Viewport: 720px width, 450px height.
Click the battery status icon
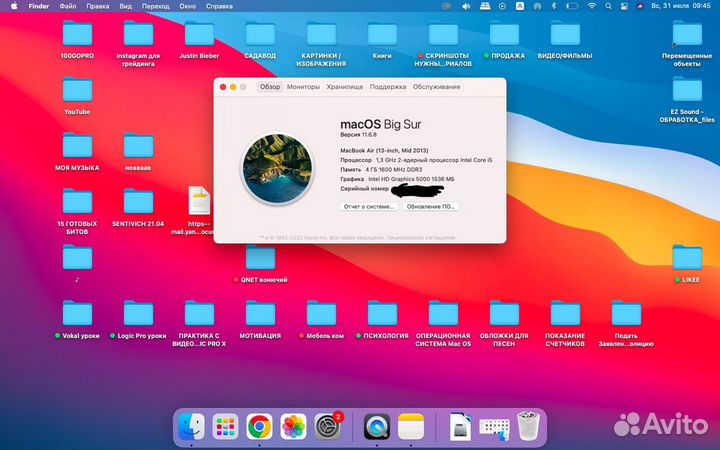572,6
